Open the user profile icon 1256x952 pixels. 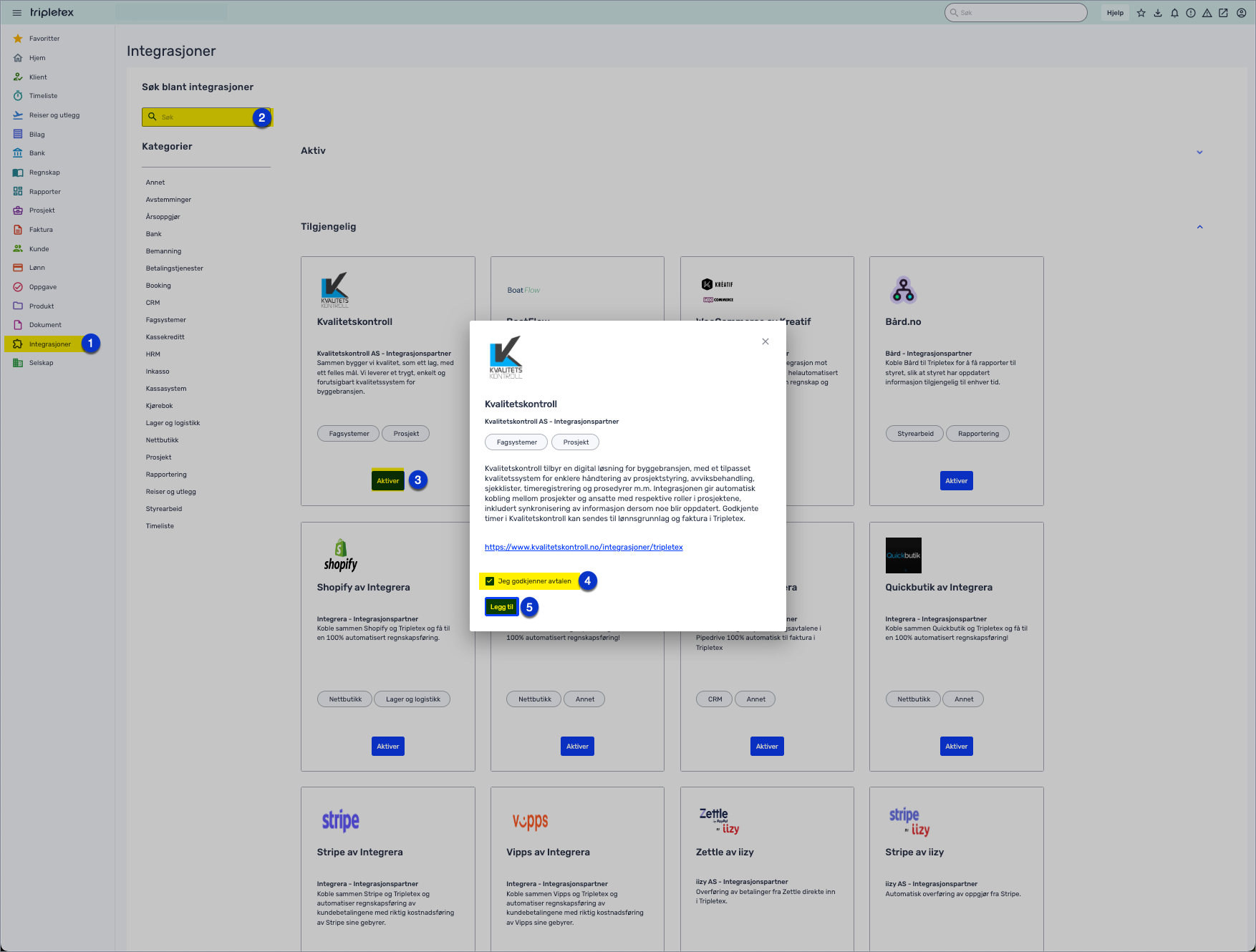pyautogui.click(x=1241, y=13)
